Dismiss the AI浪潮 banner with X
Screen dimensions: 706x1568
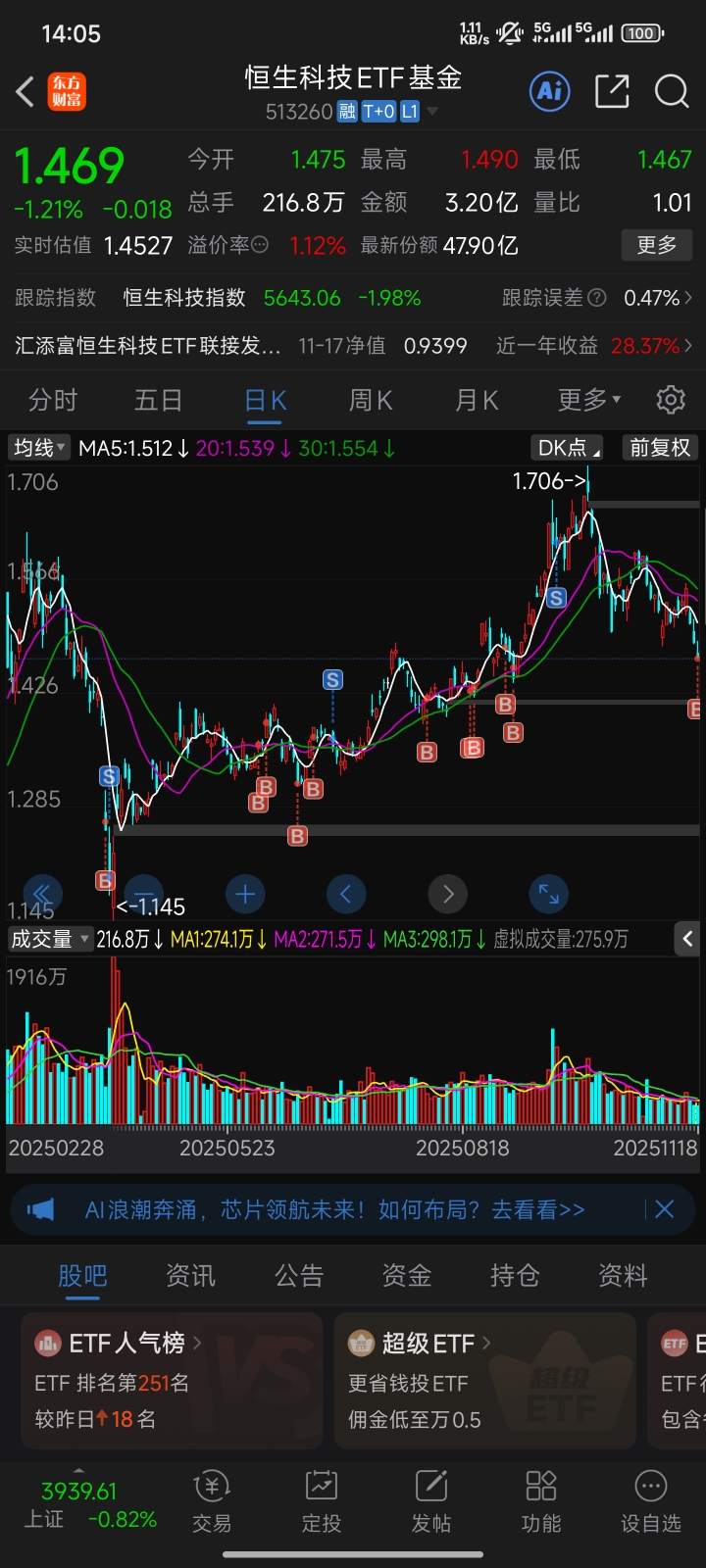click(665, 1209)
